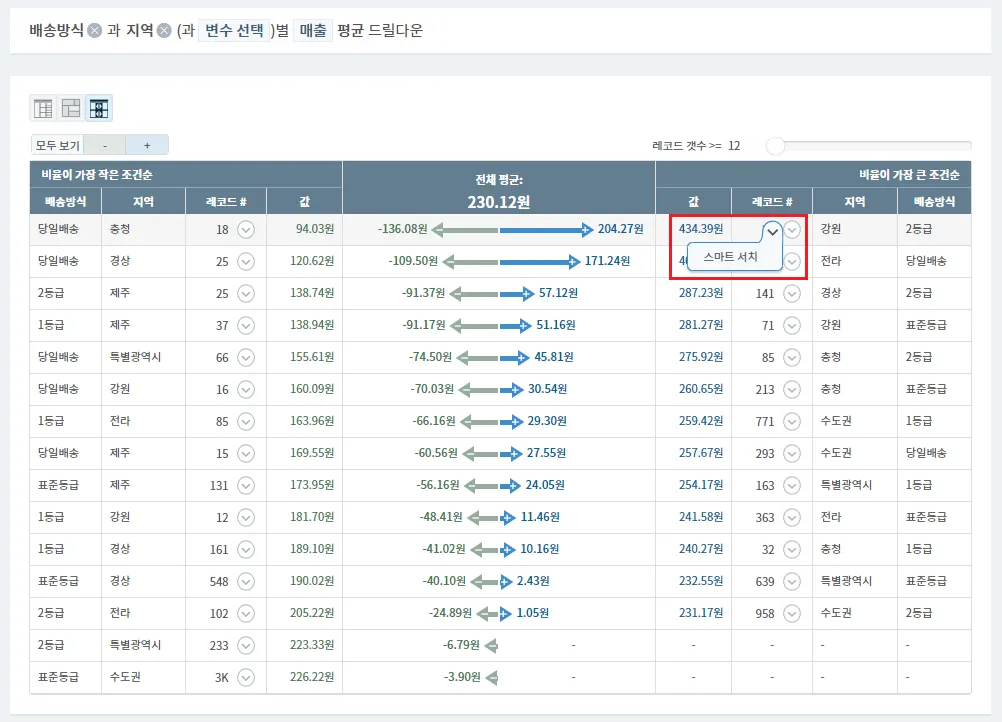
Task: Expand the 표준등급 수도권 row with 3K records
Action: 246,677
